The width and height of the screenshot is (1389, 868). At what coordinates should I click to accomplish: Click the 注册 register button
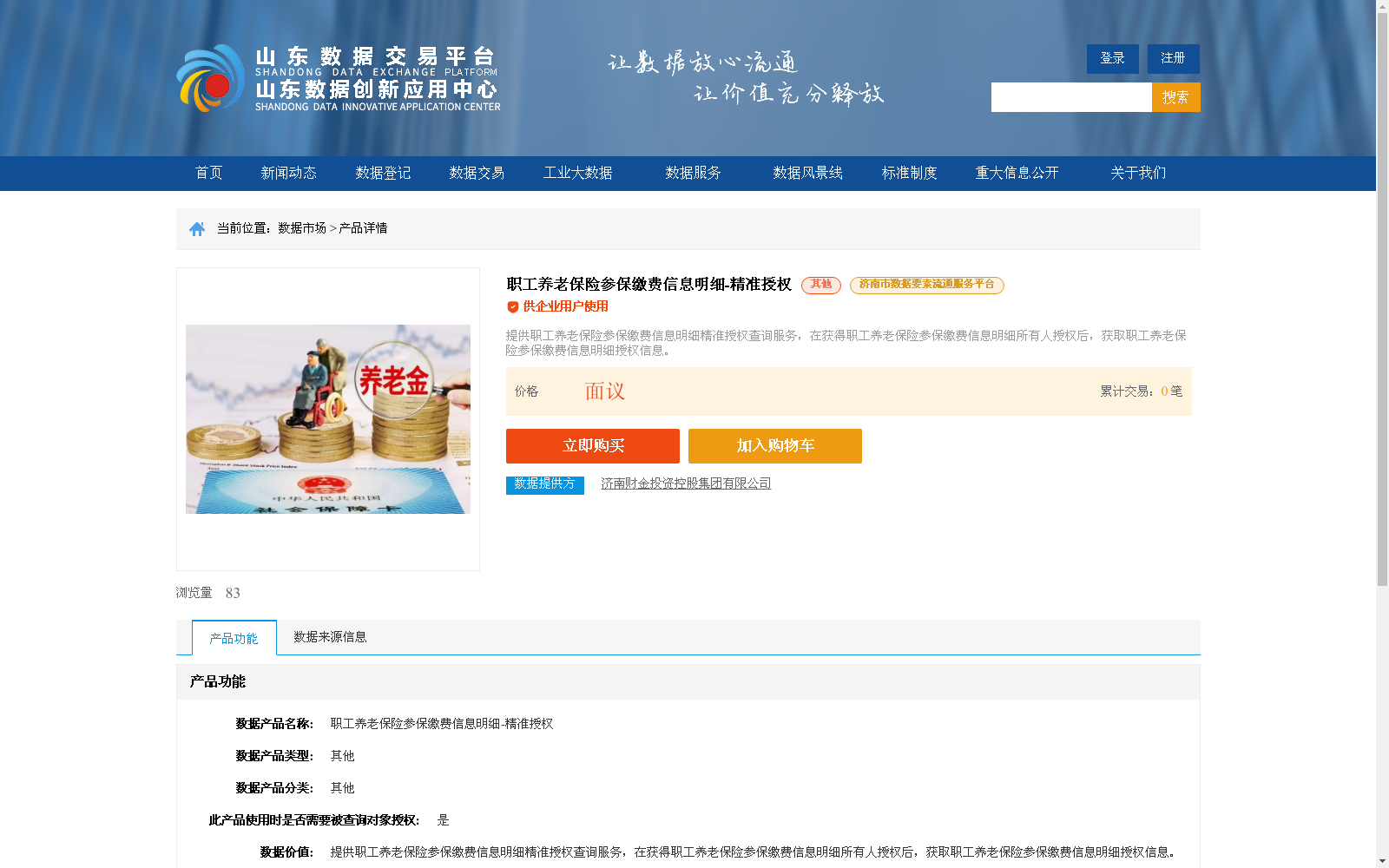point(1173,58)
